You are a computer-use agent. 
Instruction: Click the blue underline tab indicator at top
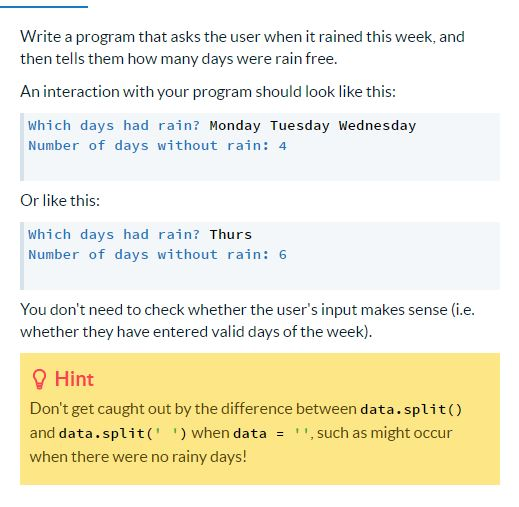pyautogui.click(x=44, y=6)
